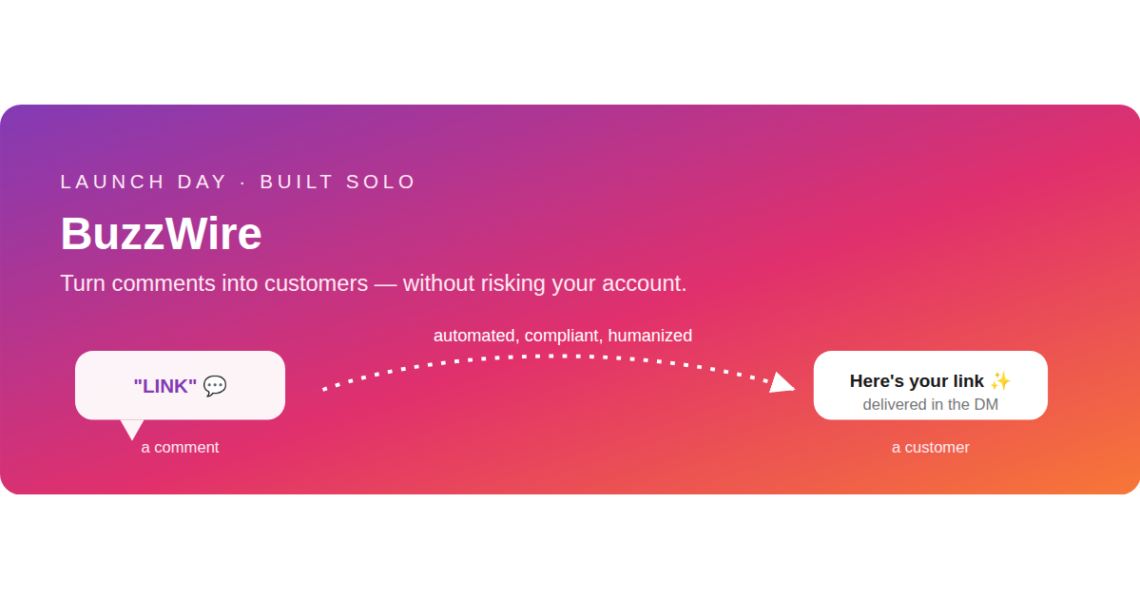This screenshot has height=599, width=1140.
Task: Click the purple corner of the gradient banner
Action: [16, 120]
